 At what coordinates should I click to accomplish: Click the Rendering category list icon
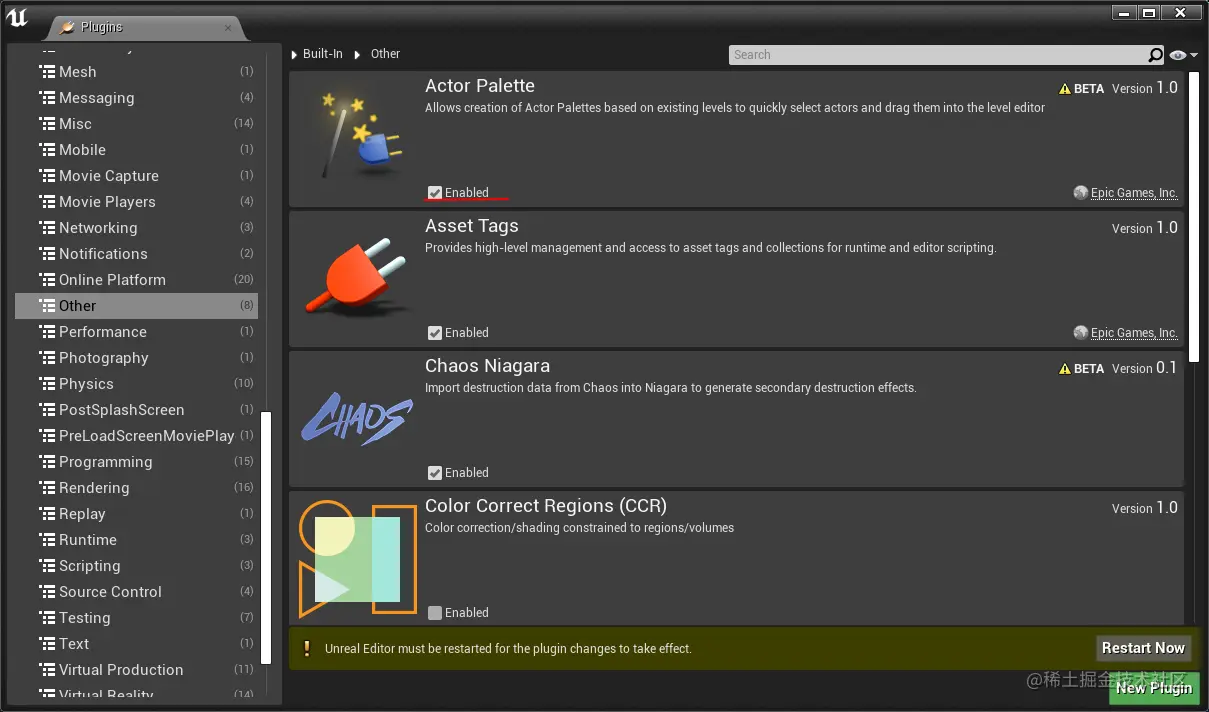(x=47, y=488)
